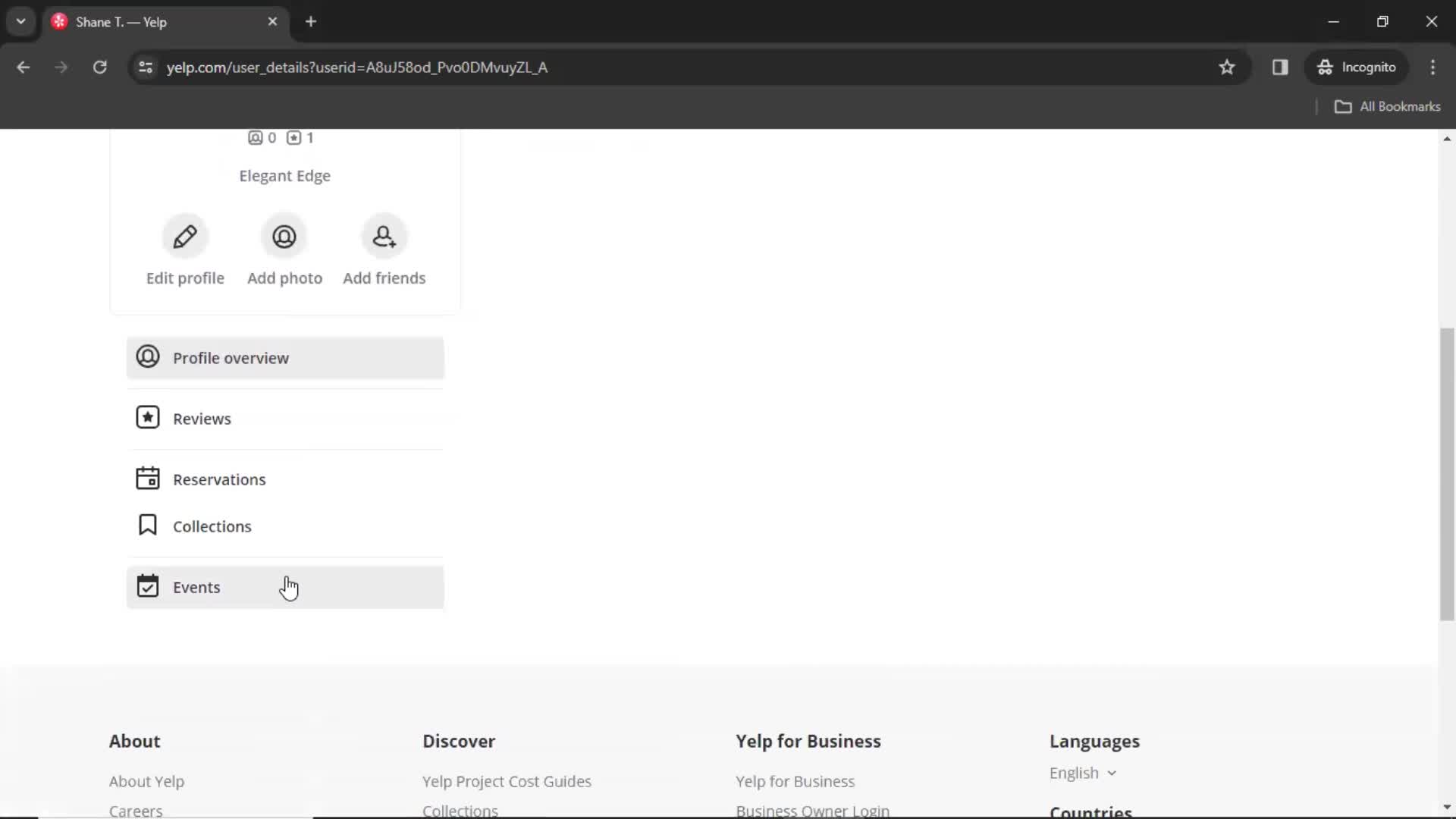Select the English language dropdown
The image size is (1456, 819).
(1084, 772)
